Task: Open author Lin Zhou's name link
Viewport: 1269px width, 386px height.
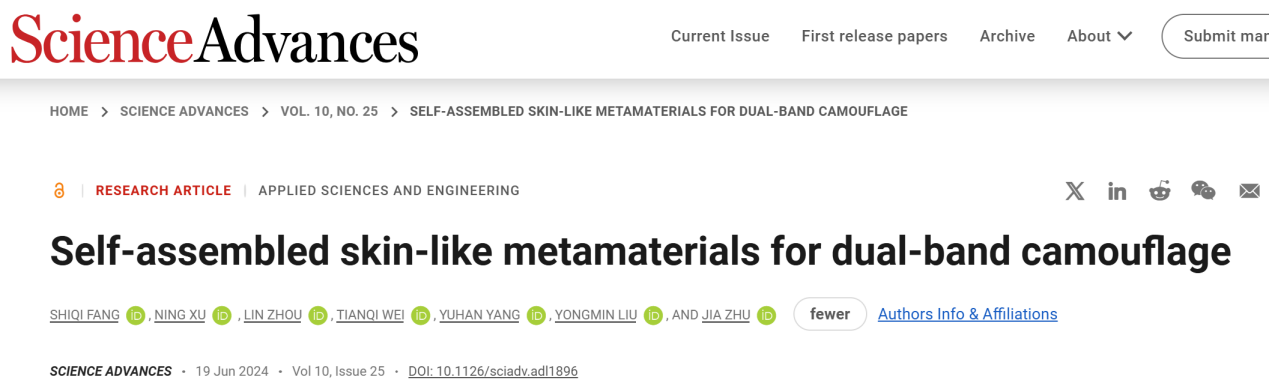Action: click(x=272, y=315)
